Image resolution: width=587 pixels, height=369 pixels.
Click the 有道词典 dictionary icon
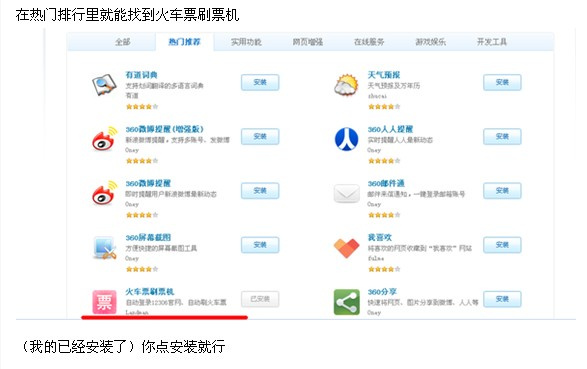coord(104,85)
